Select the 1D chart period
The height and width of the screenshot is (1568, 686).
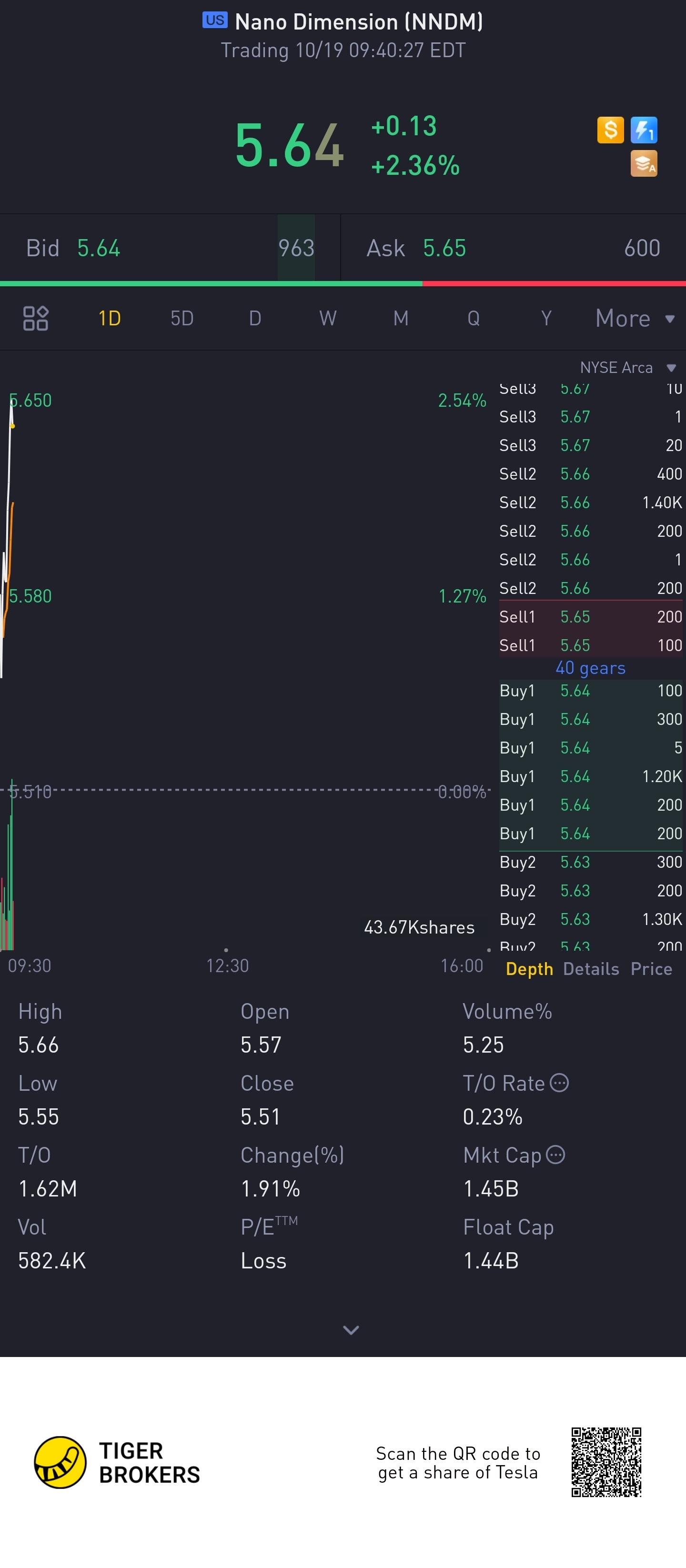pyautogui.click(x=110, y=318)
